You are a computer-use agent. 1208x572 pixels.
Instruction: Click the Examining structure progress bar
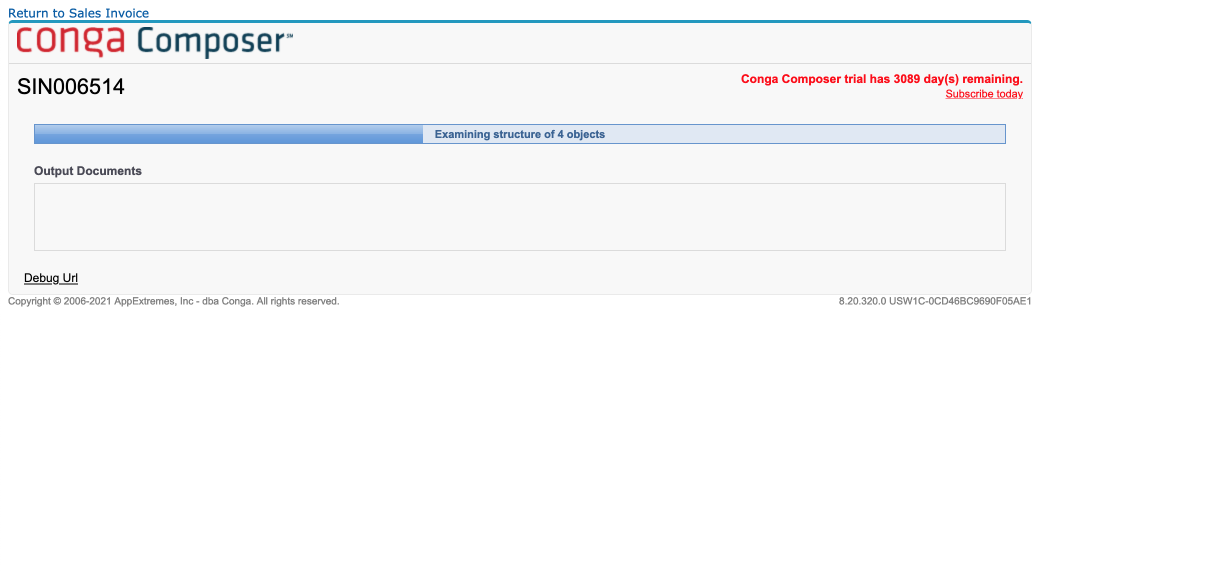click(x=519, y=134)
